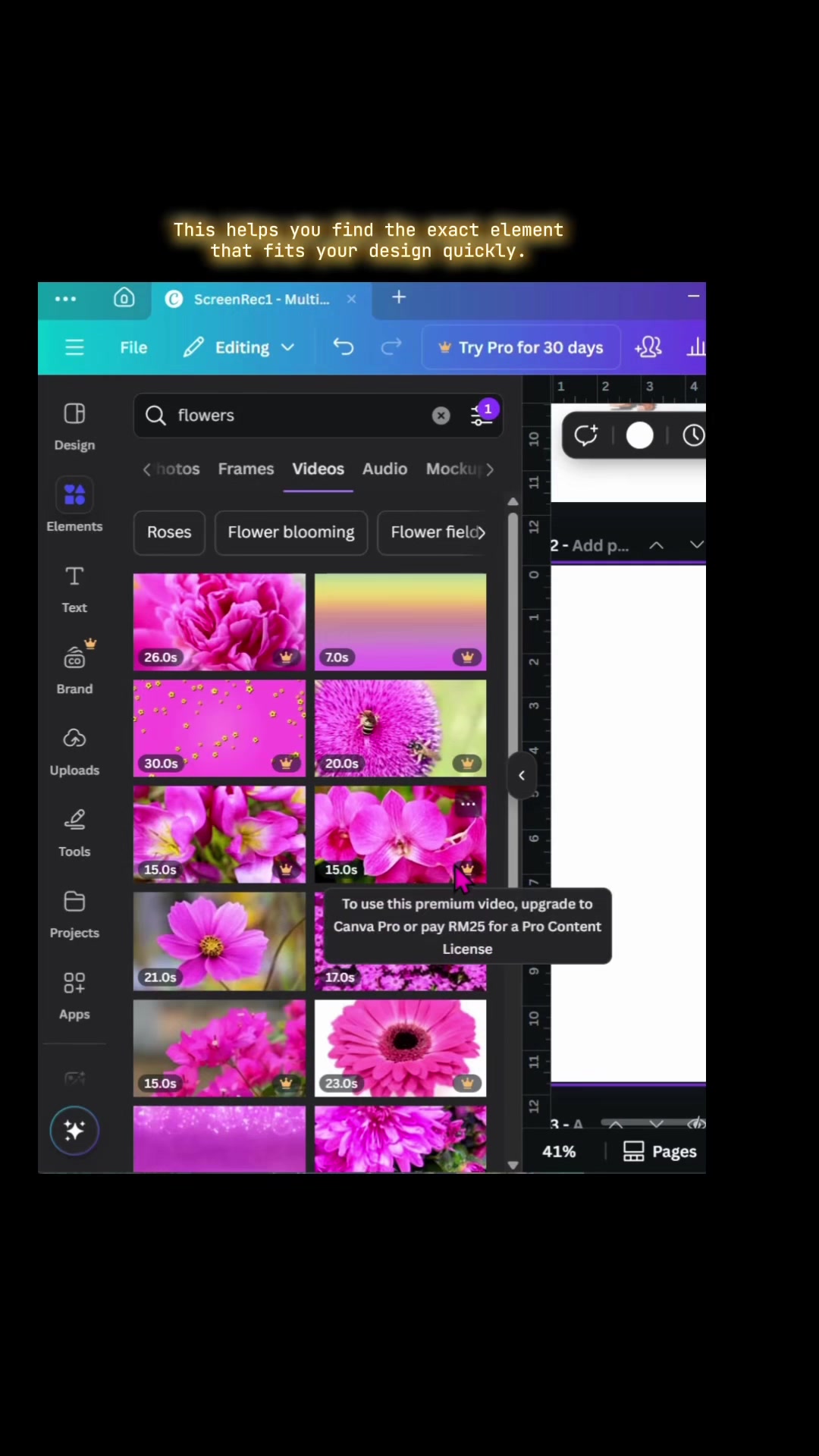Select the 26.0s pink peony video
This screenshot has height=1456, width=819.
219,622
